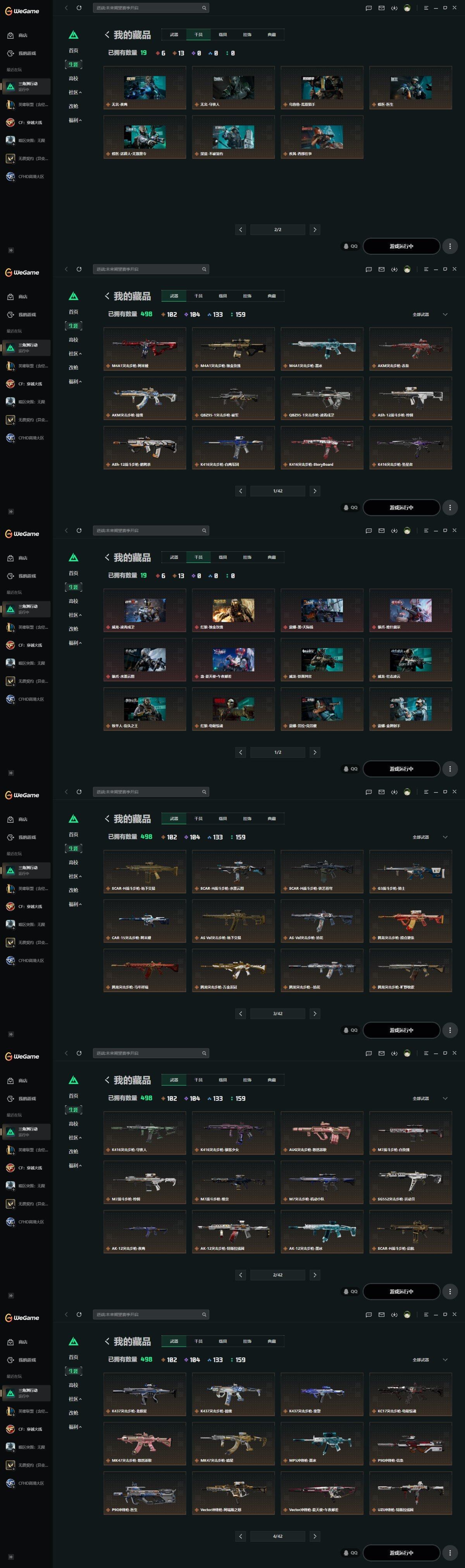
Task: Click refresh icon in the 2/42 window top bar
Action: pos(79,1053)
